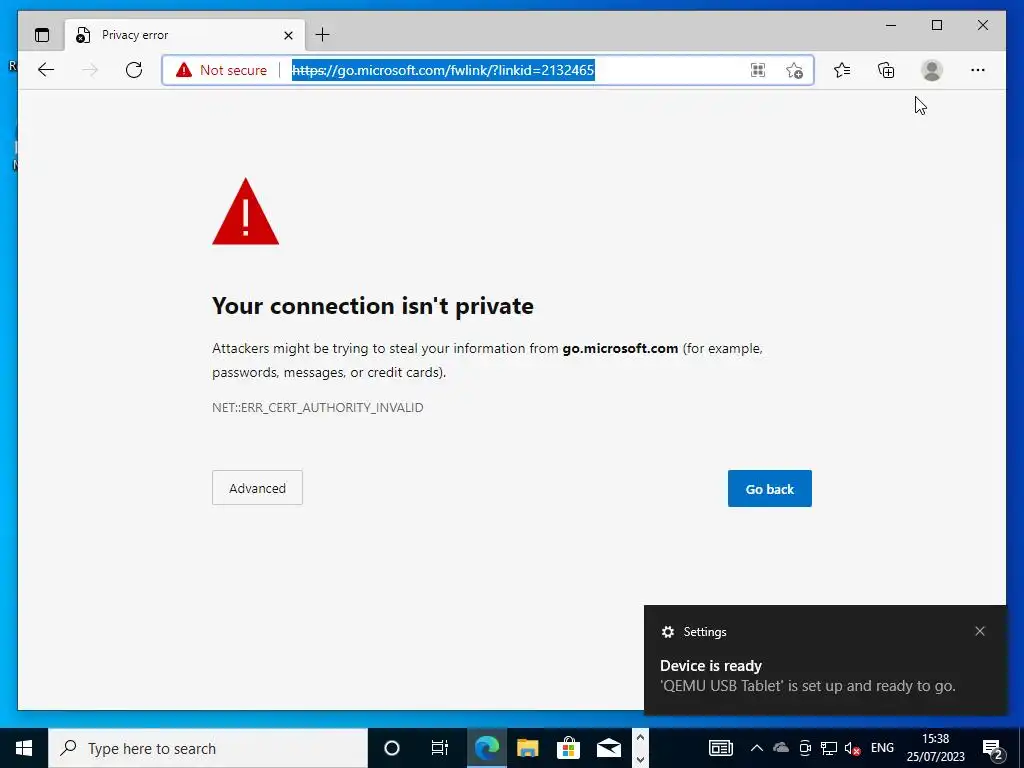This screenshot has height=768, width=1024.
Task: Show hidden system tray icons
Action: pos(756,748)
